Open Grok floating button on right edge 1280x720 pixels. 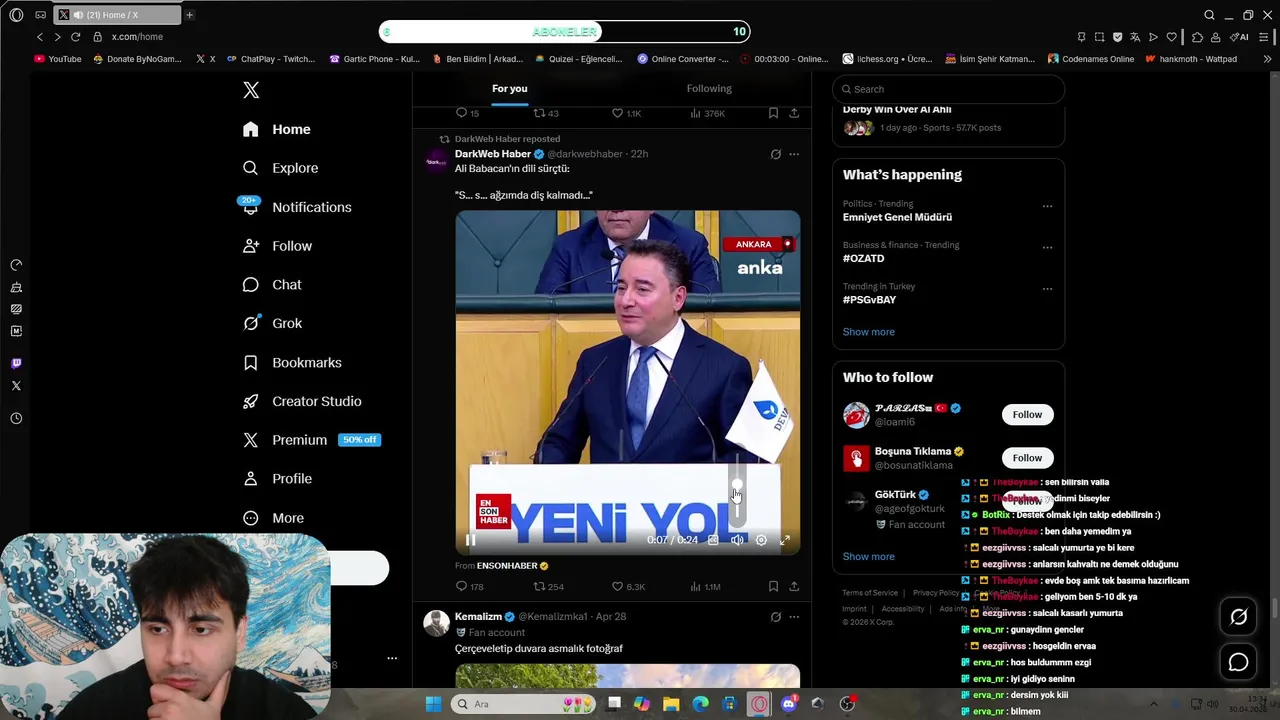pos(1238,617)
